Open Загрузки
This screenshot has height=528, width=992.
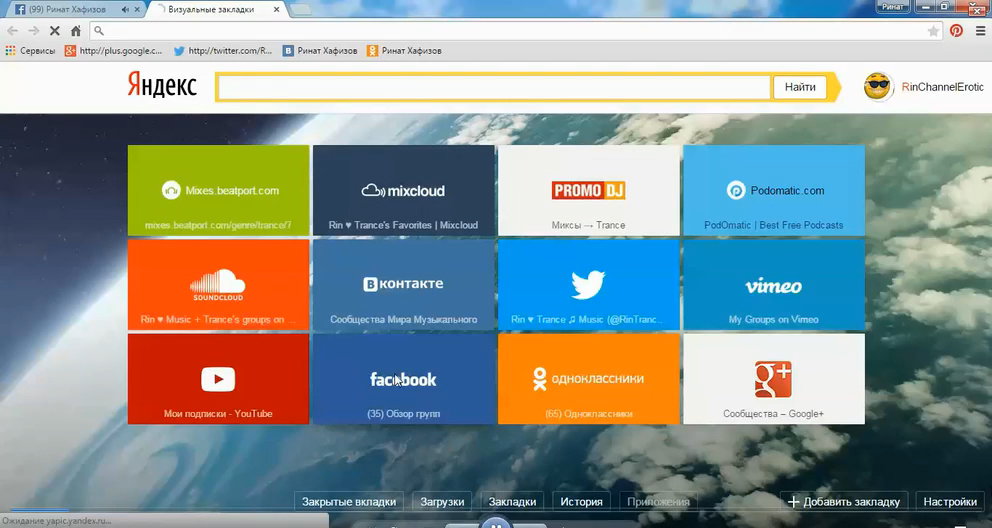click(442, 501)
